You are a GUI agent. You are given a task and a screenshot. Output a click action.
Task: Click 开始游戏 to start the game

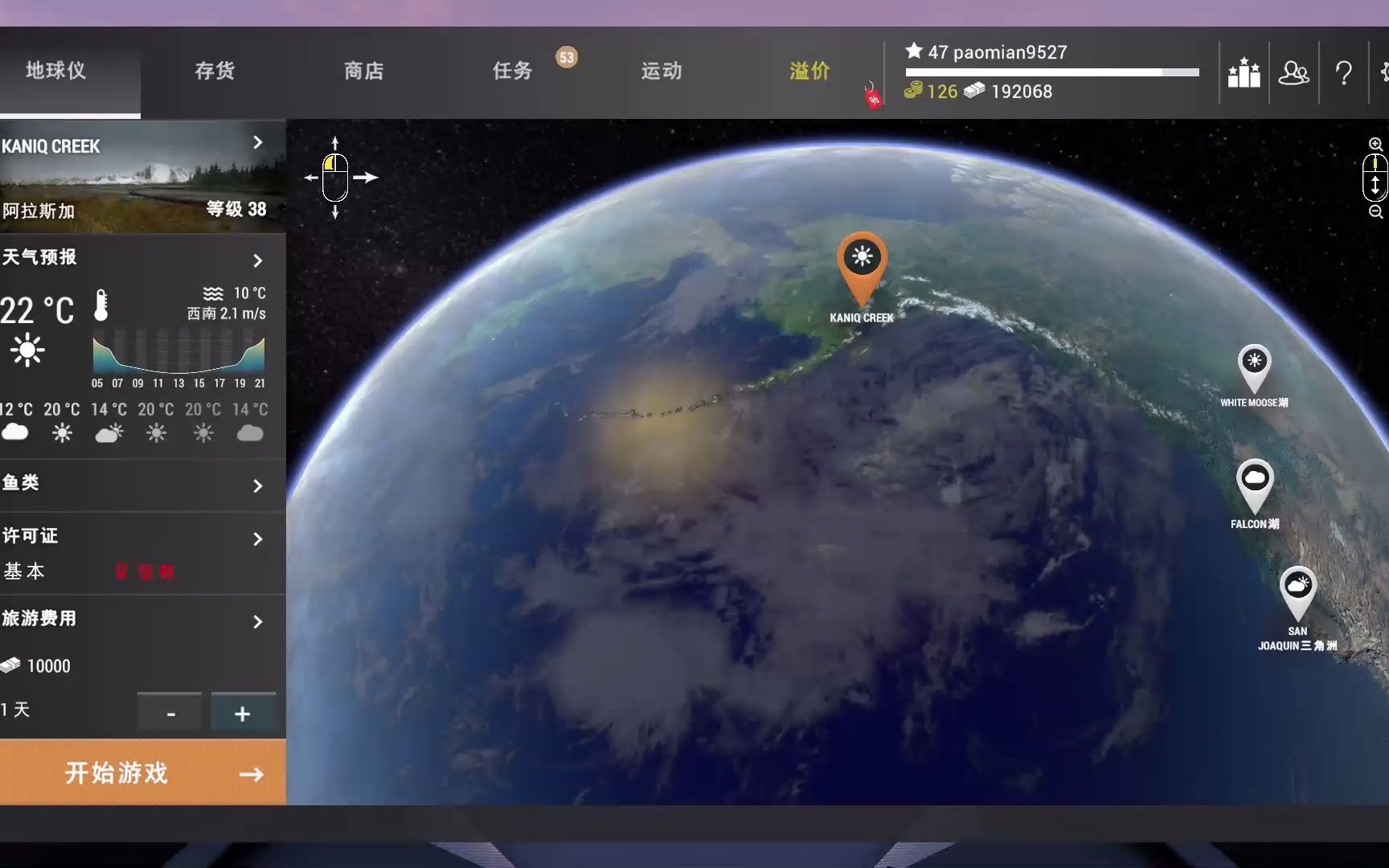point(143,772)
